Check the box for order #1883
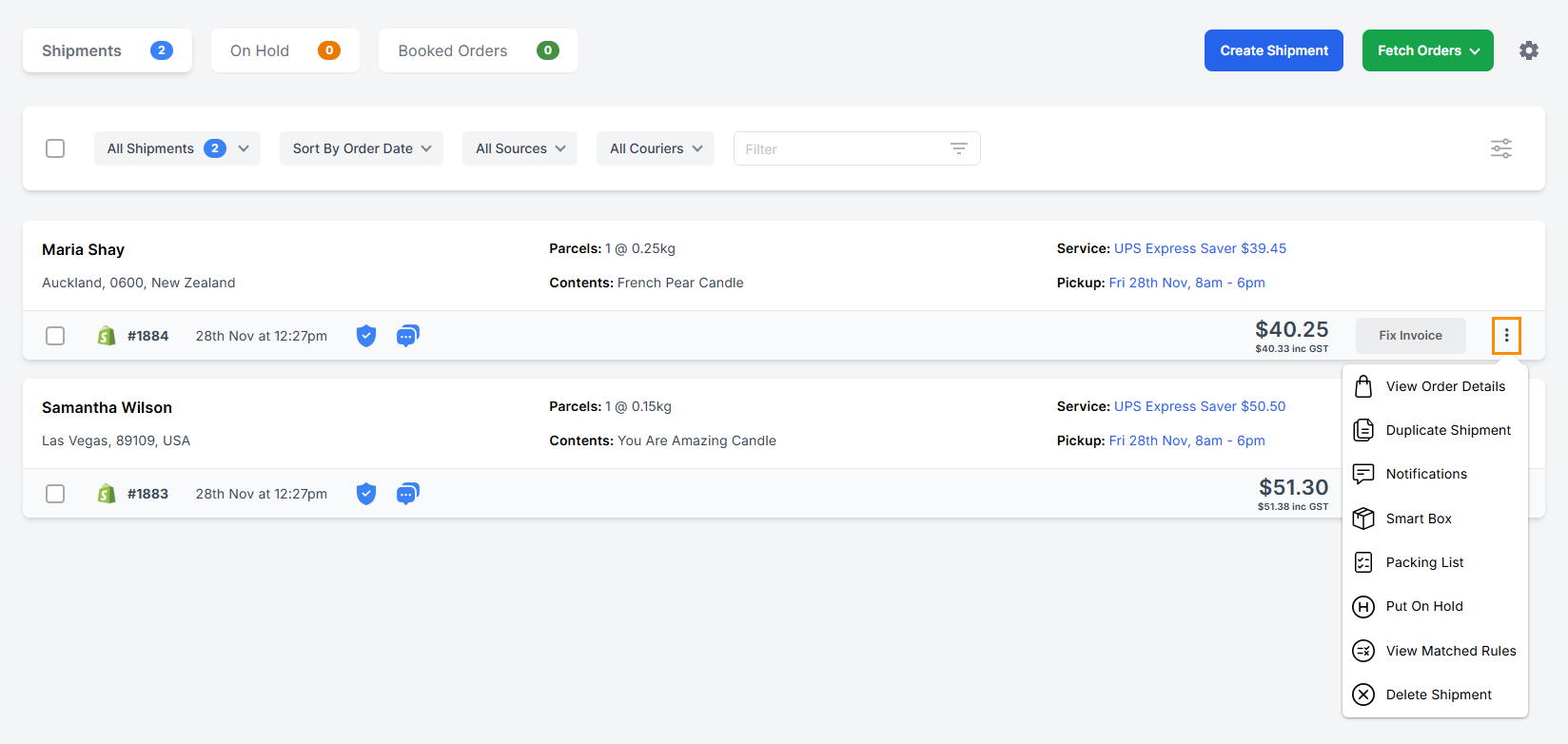 (55, 494)
